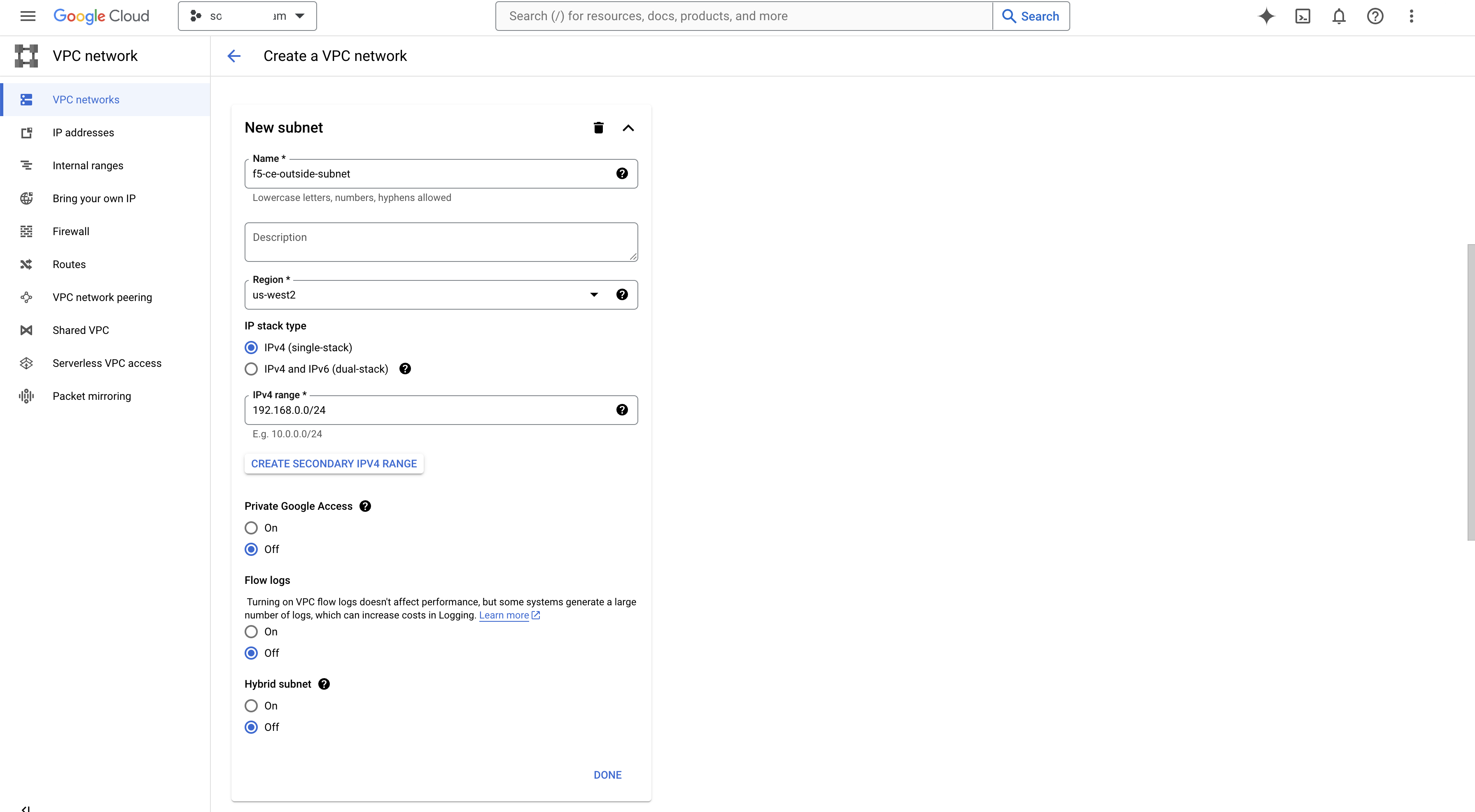Open VPC network peering page
1475x812 pixels.
point(102,297)
